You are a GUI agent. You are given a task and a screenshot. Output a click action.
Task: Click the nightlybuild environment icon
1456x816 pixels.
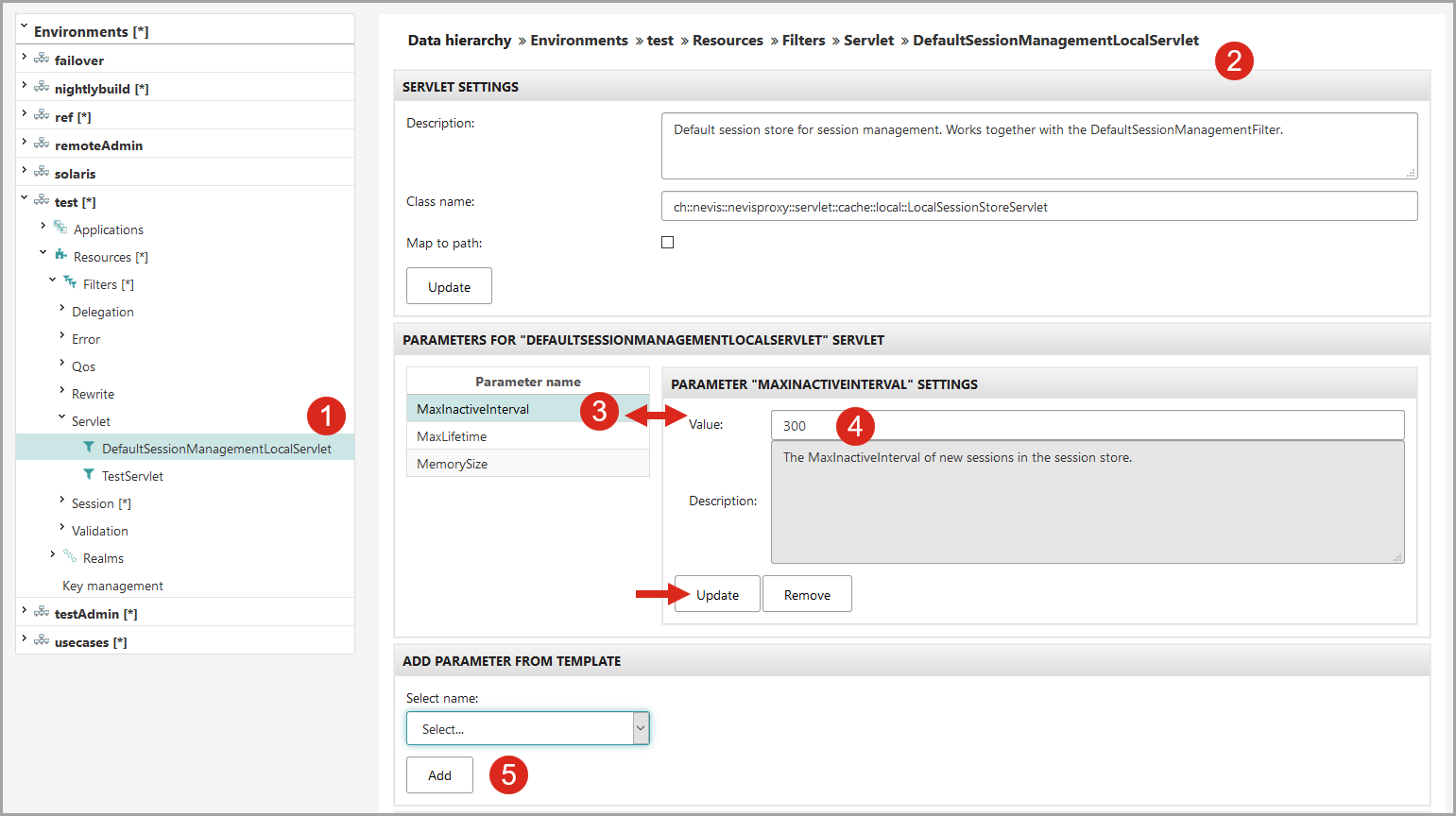click(x=42, y=87)
